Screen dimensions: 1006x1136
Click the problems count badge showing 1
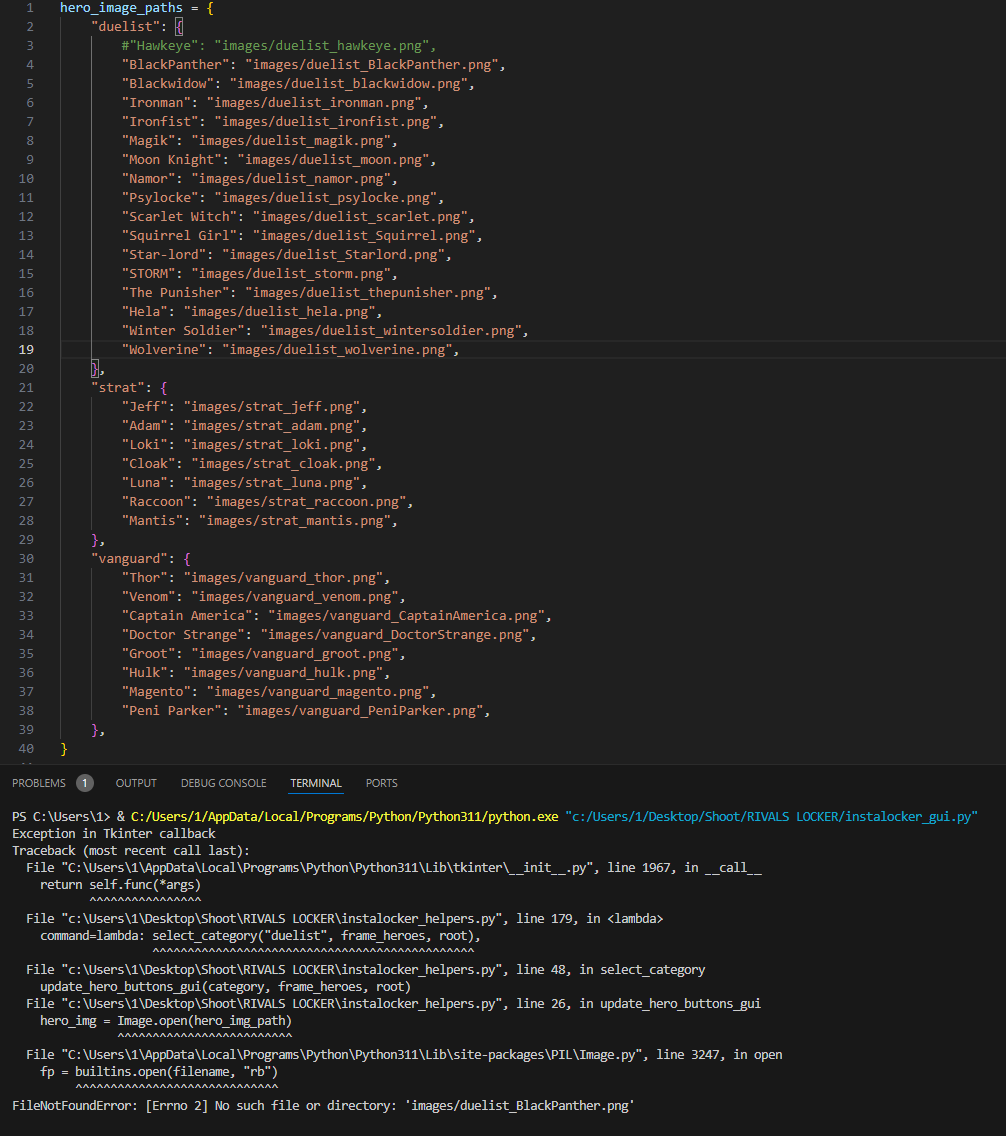(x=84, y=783)
